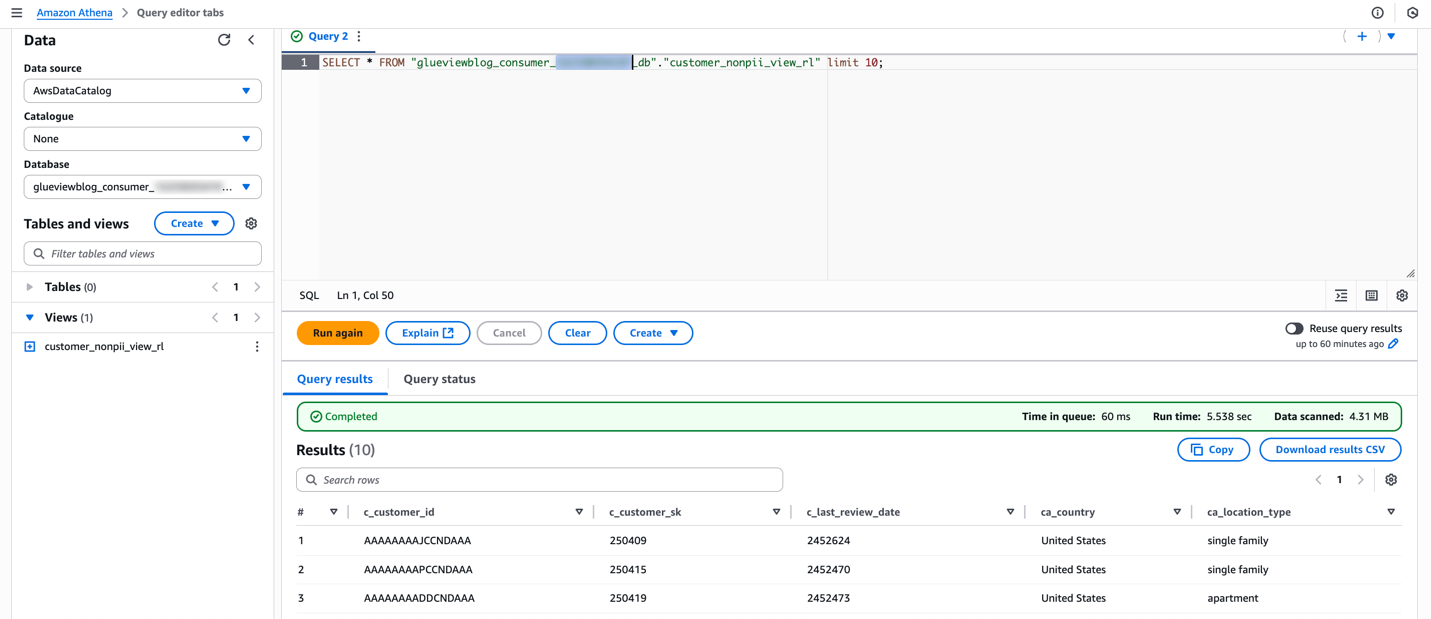Image resolution: width=1431 pixels, height=619 pixels.
Task: Sort by c_customer_sk column
Action: click(x=776, y=512)
